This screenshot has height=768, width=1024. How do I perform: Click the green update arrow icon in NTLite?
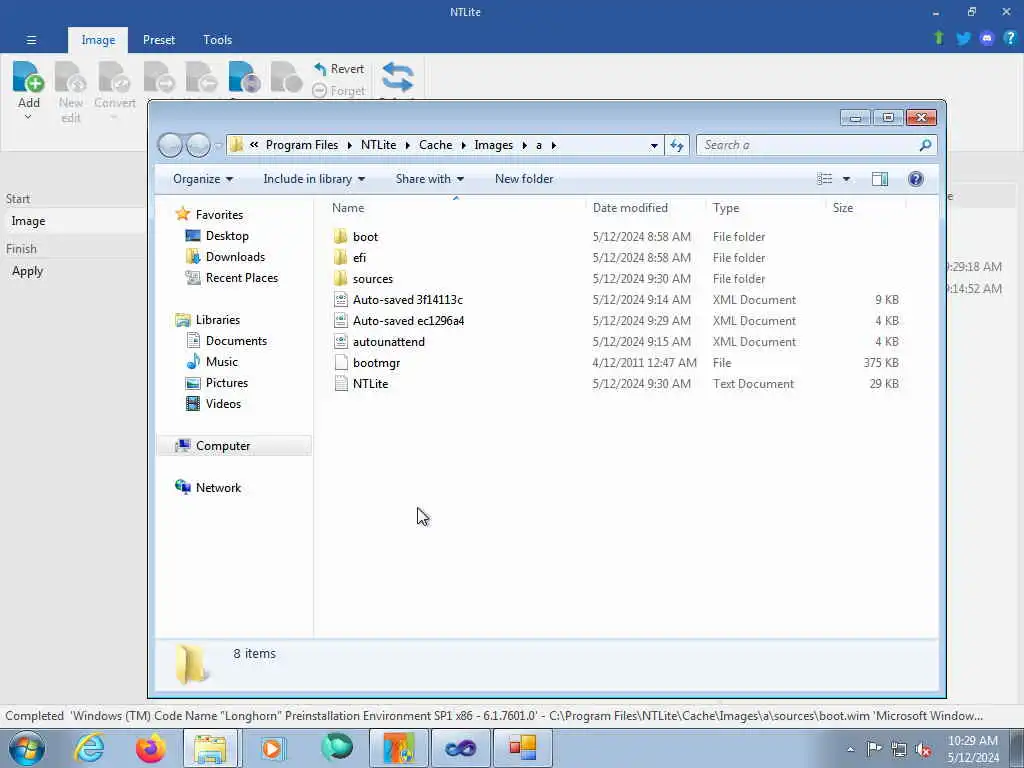(x=938, y=38)
